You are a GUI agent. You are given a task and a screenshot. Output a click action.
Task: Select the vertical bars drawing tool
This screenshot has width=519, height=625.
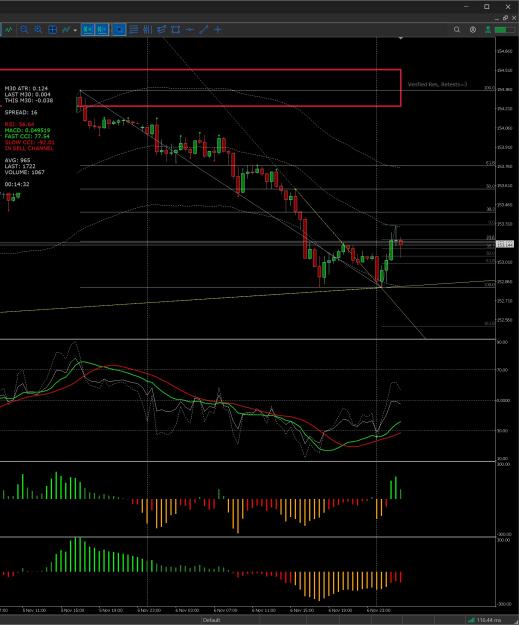tap(147, 29)
